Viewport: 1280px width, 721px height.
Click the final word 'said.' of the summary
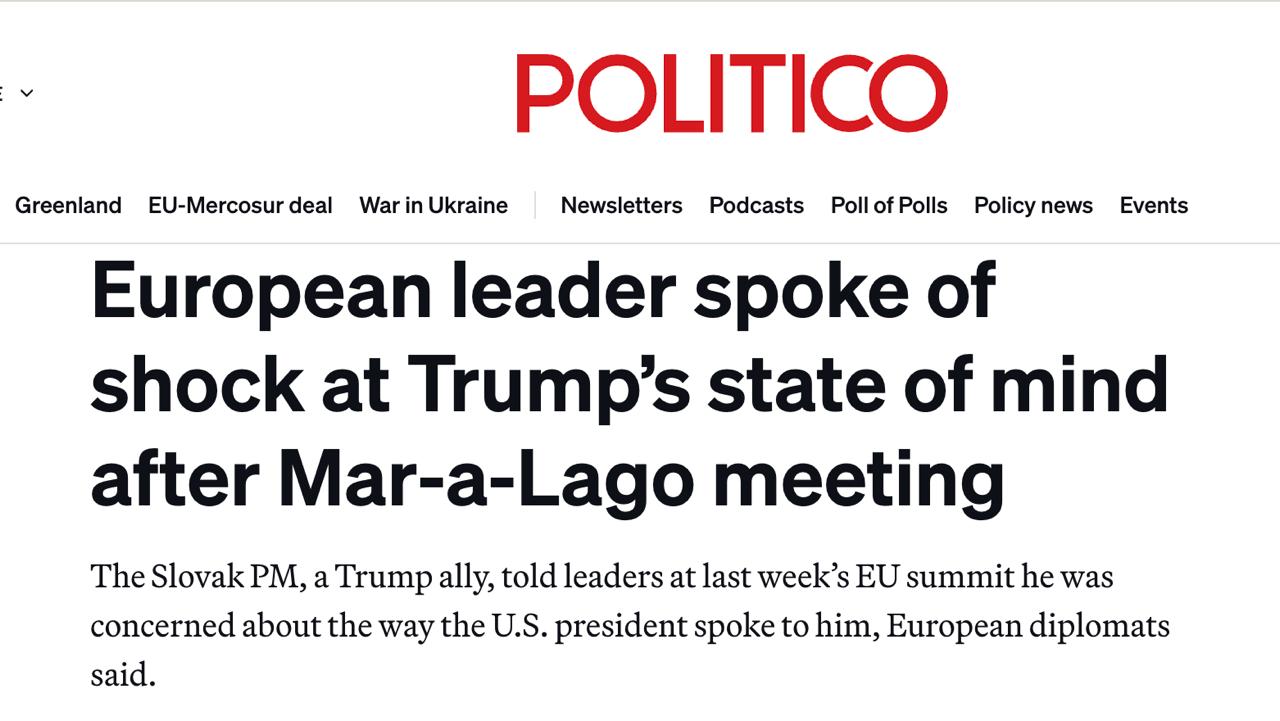point(123,674)
